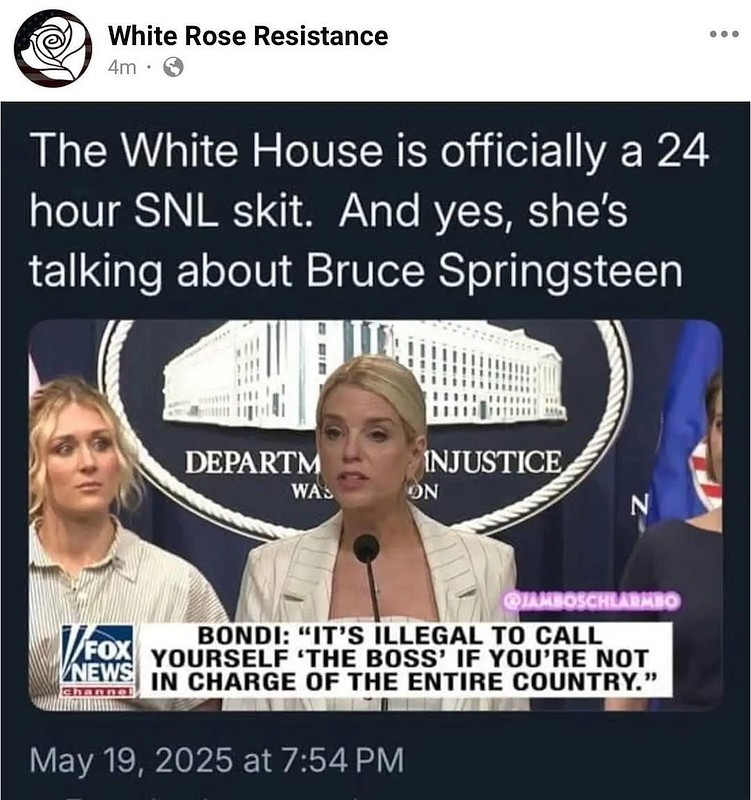The image size is (751, 800).
Task: Click the DEPARTMENT OF INJUSTICE seal text
Action: point(373,462)
